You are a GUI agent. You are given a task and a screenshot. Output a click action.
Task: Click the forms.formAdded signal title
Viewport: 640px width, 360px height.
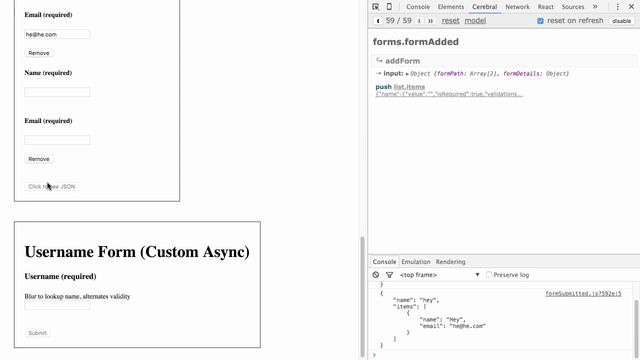[416, 42]
